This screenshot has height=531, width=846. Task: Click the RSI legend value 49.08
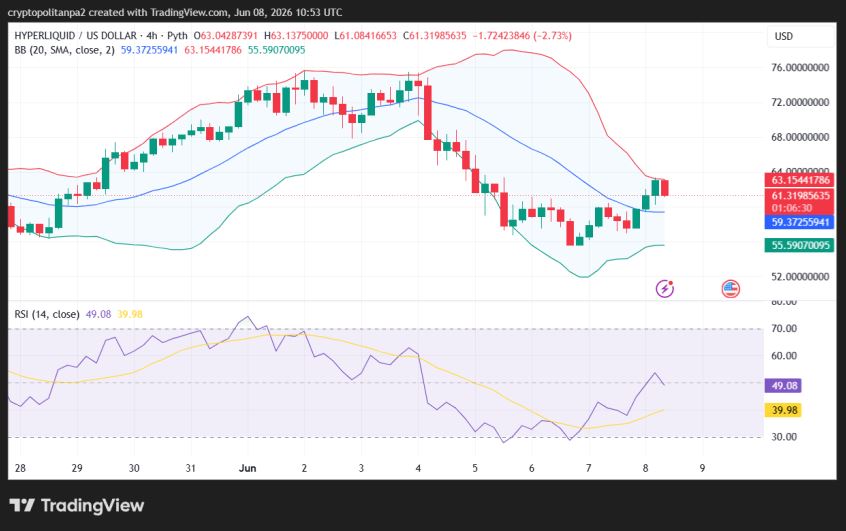click(x=98, y=314)
